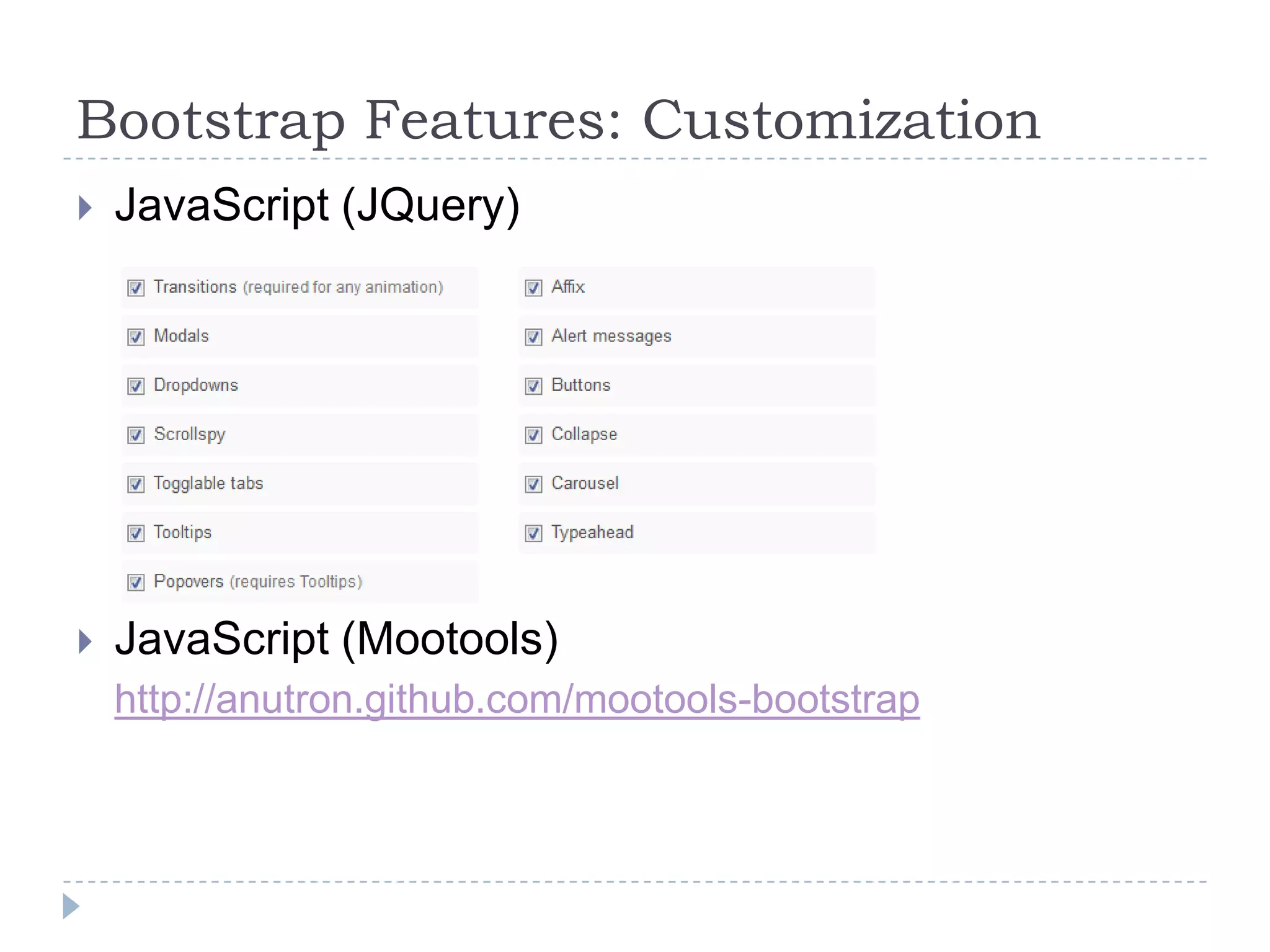Toggle the Popovers checkbox
The image size is (1270, 952).
(x=136, y=582)
